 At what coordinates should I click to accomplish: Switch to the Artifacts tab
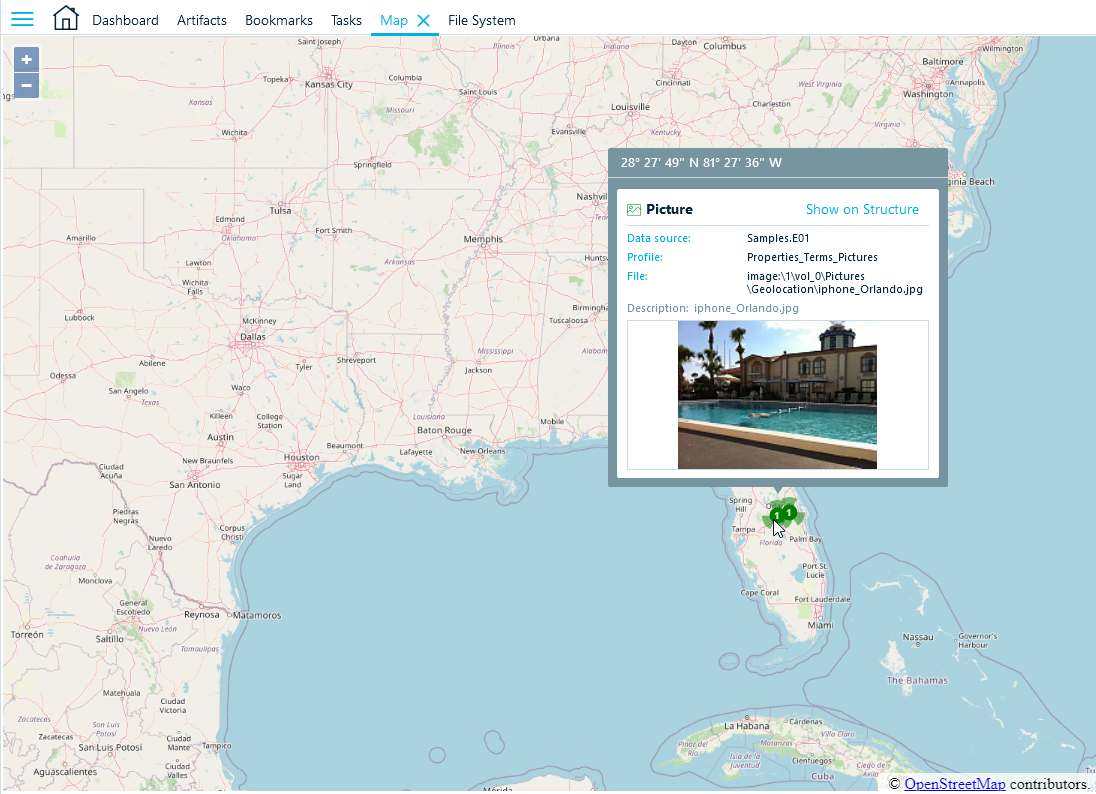coord(202,20)
